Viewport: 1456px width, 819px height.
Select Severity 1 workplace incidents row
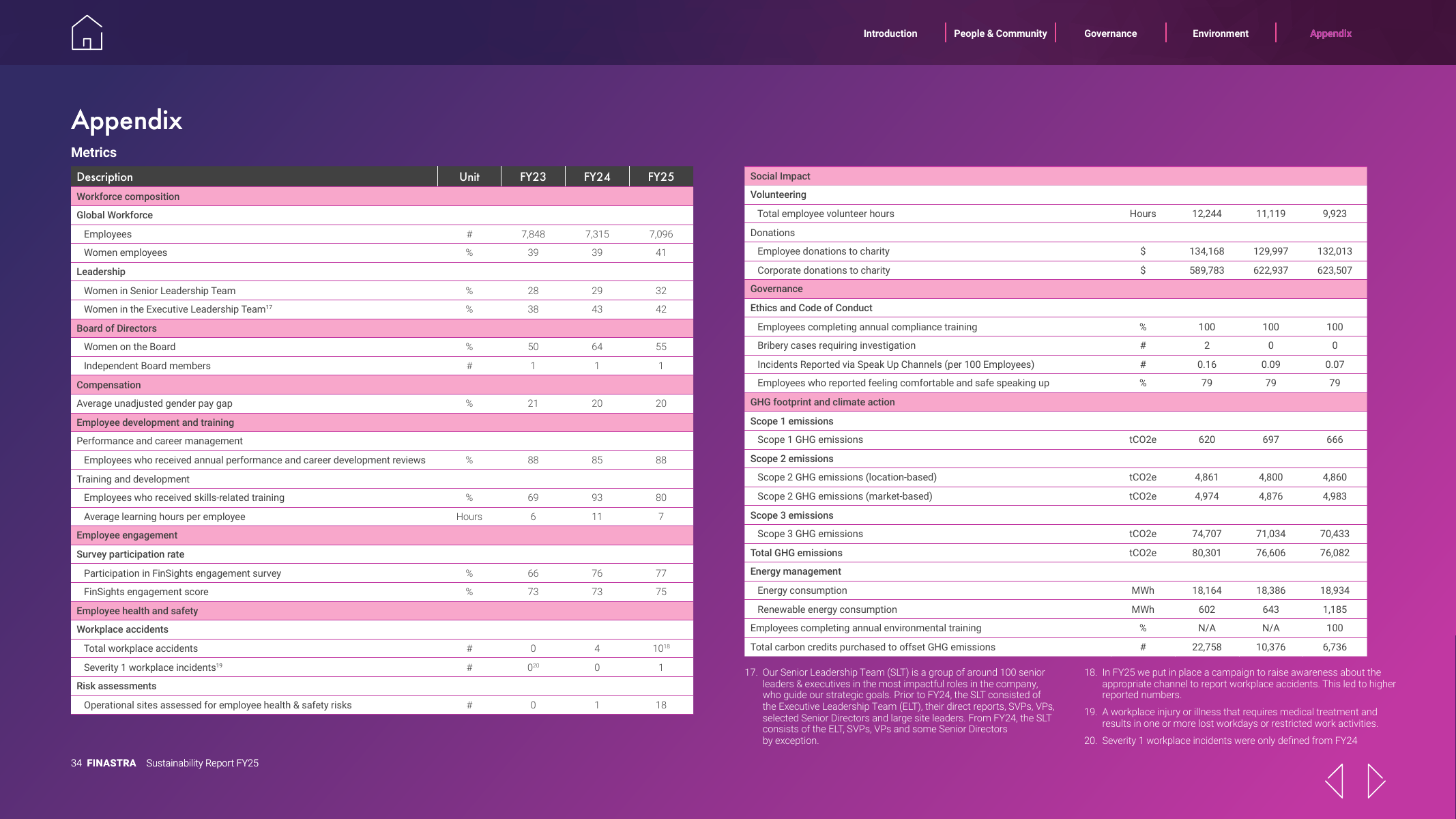click(x=382, y=667)
